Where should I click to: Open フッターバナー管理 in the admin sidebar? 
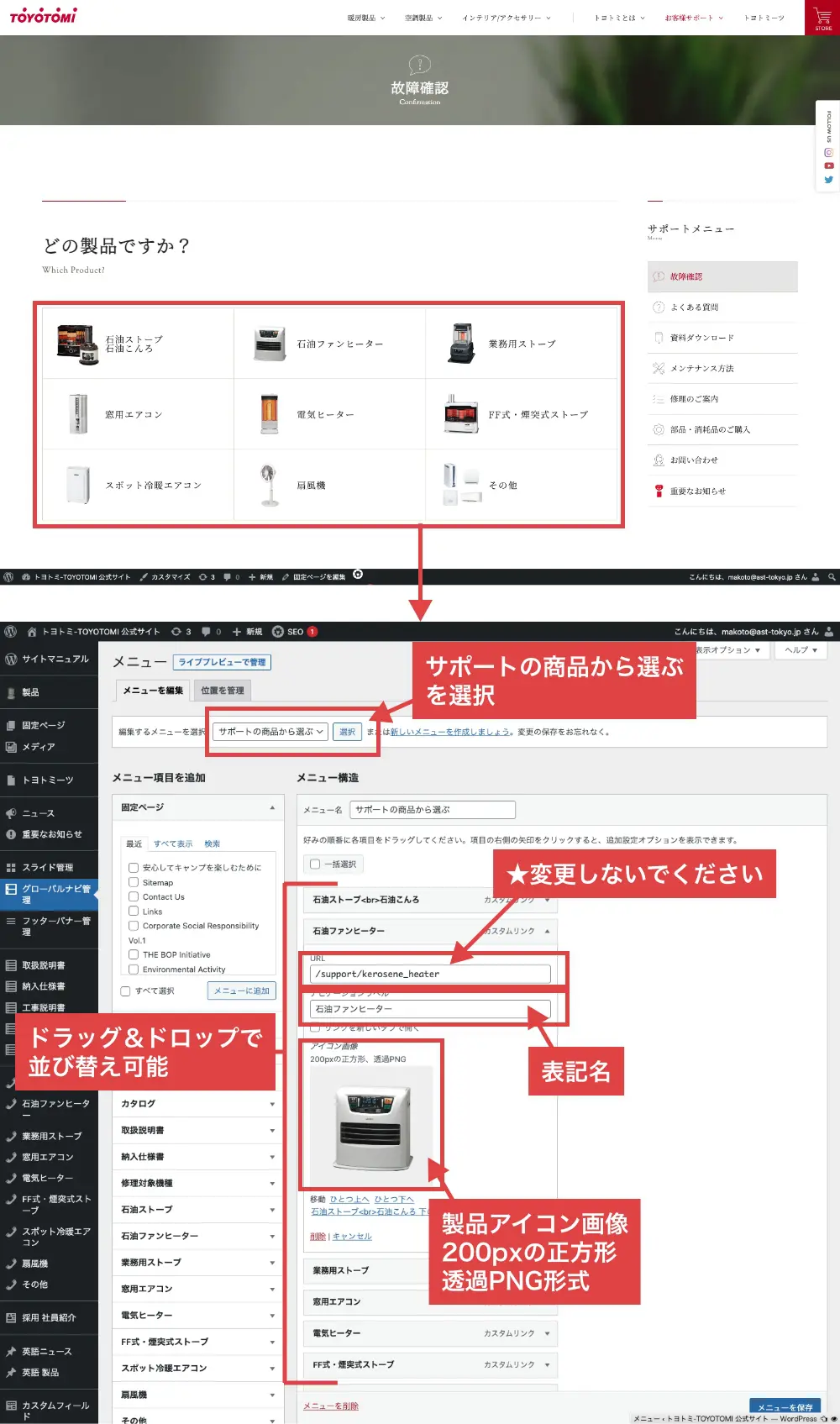(x=49, y=926)
